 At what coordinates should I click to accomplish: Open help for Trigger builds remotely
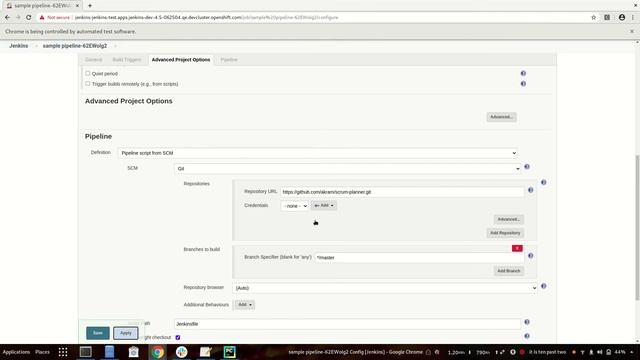click(523, 84)
